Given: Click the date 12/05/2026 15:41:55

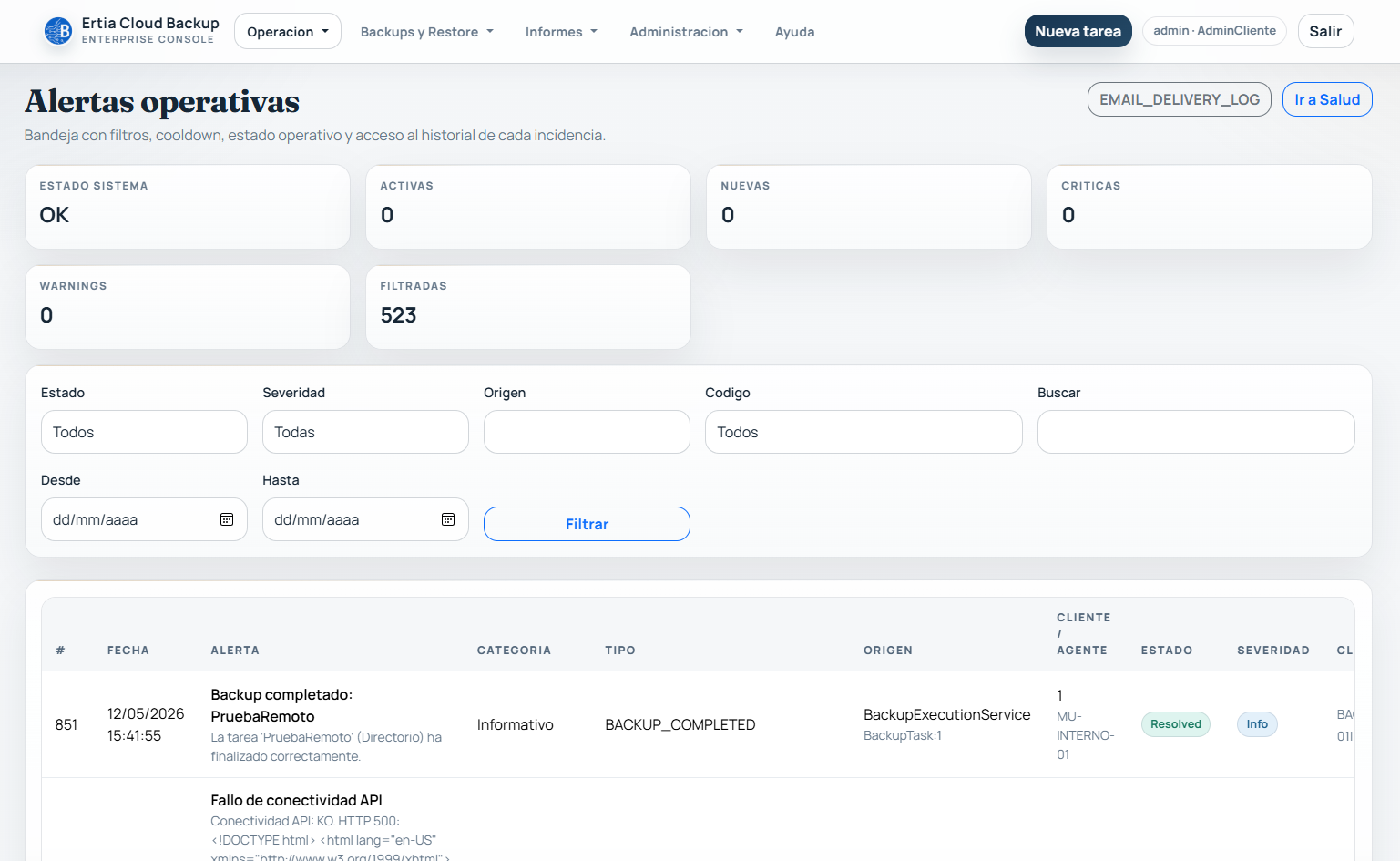Looking at the screenshot, I should pos(146,724).
